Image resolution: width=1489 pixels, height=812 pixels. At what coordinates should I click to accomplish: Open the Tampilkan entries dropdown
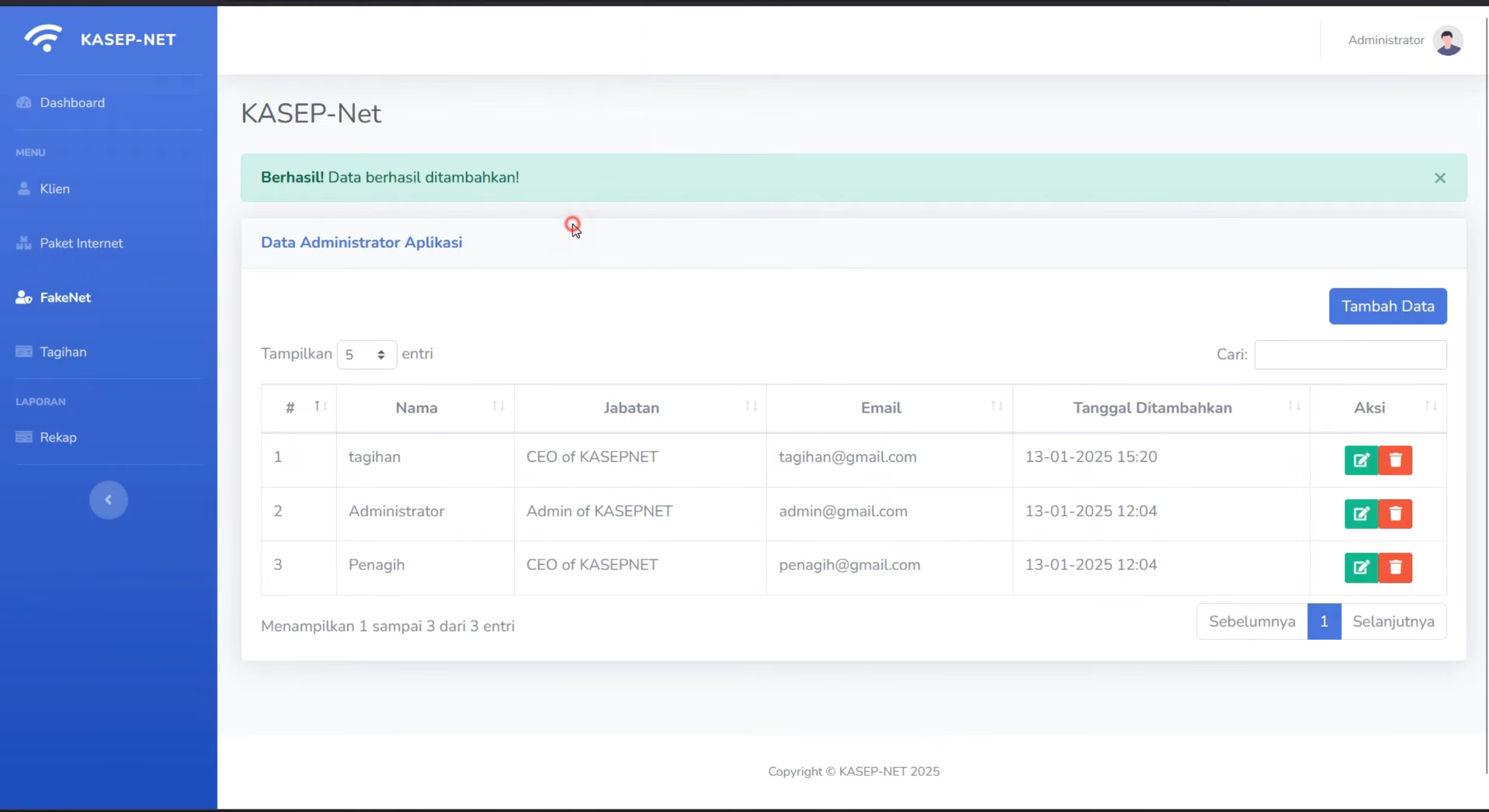(367, 354)
